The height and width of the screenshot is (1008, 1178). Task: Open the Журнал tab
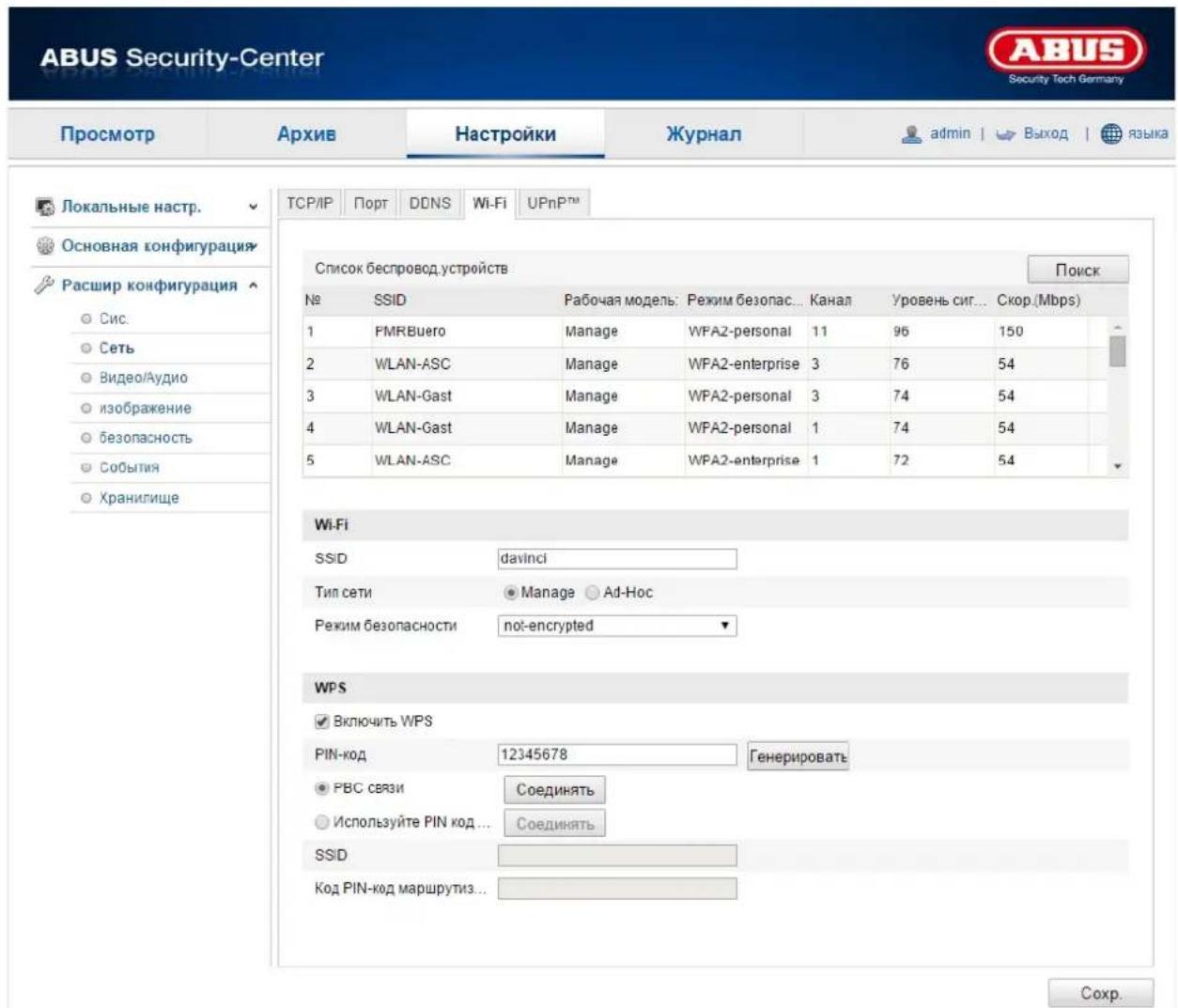pyautogui.click(x=704, y=133)
